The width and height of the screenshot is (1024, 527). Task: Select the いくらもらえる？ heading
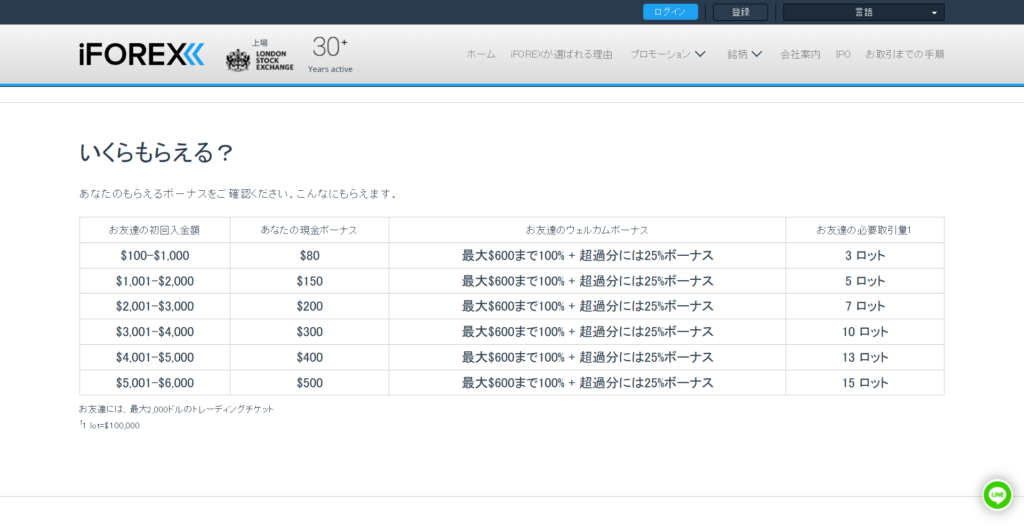(156, 153)
